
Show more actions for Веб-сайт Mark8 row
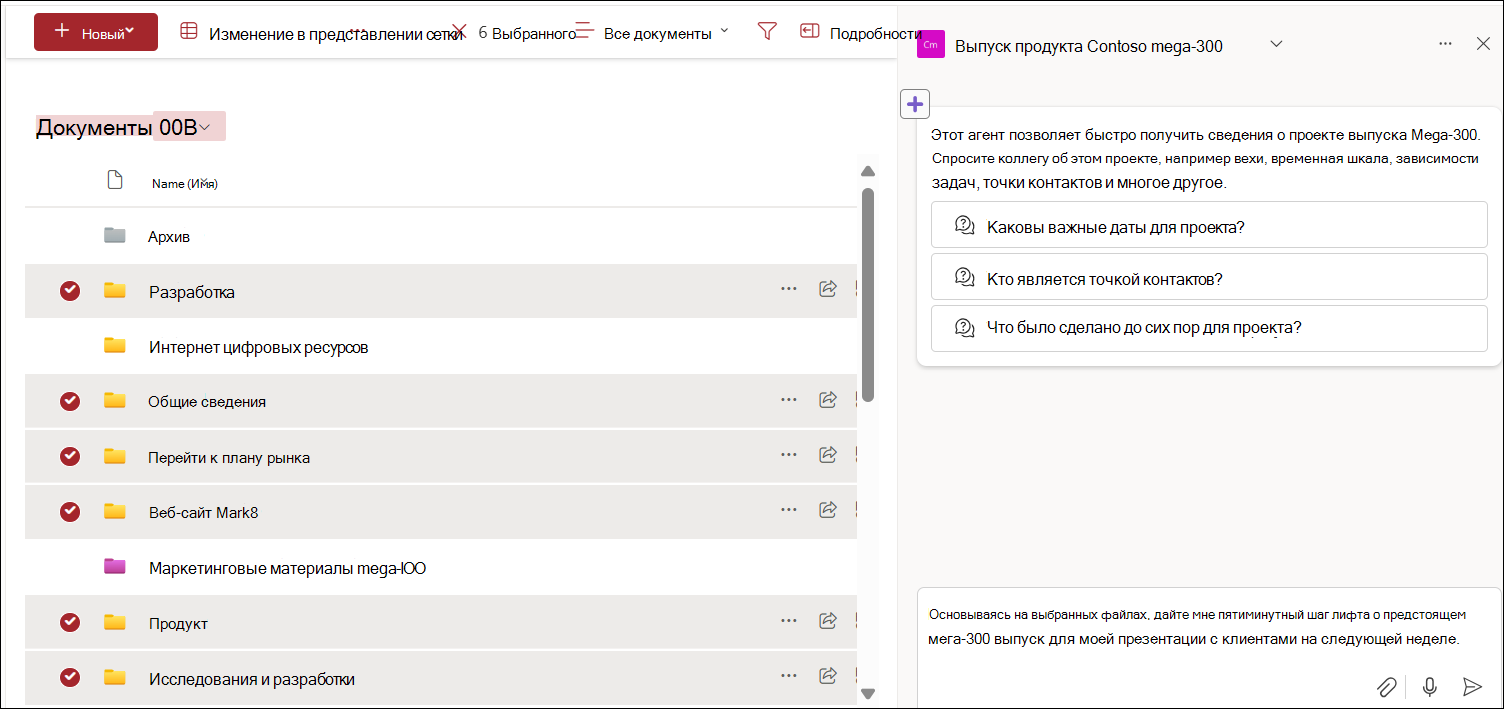(x=789, y=510)
